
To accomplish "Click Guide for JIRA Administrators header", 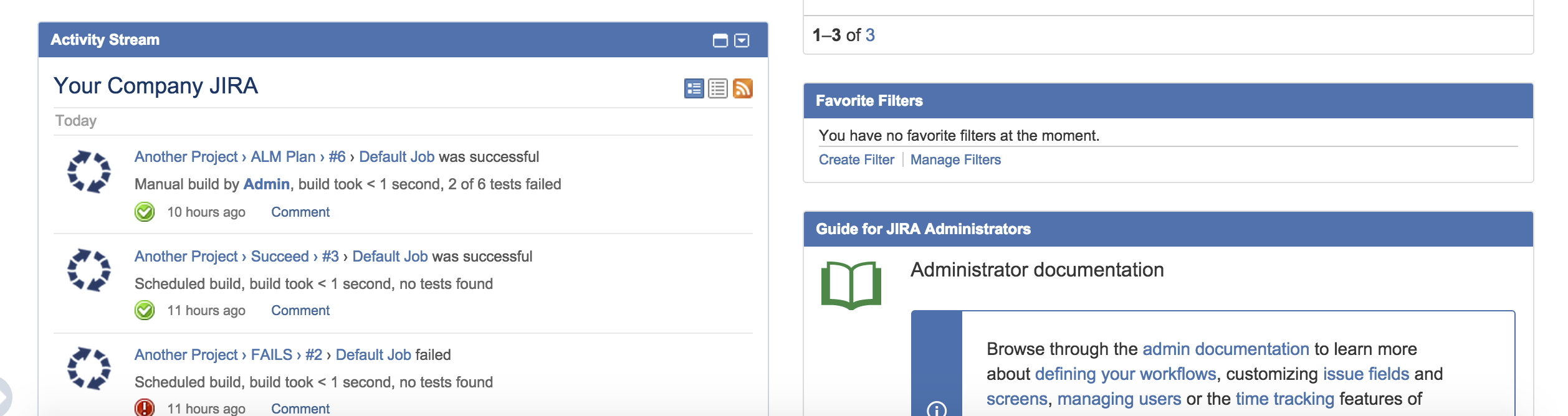I will (x=1169, y=229).
